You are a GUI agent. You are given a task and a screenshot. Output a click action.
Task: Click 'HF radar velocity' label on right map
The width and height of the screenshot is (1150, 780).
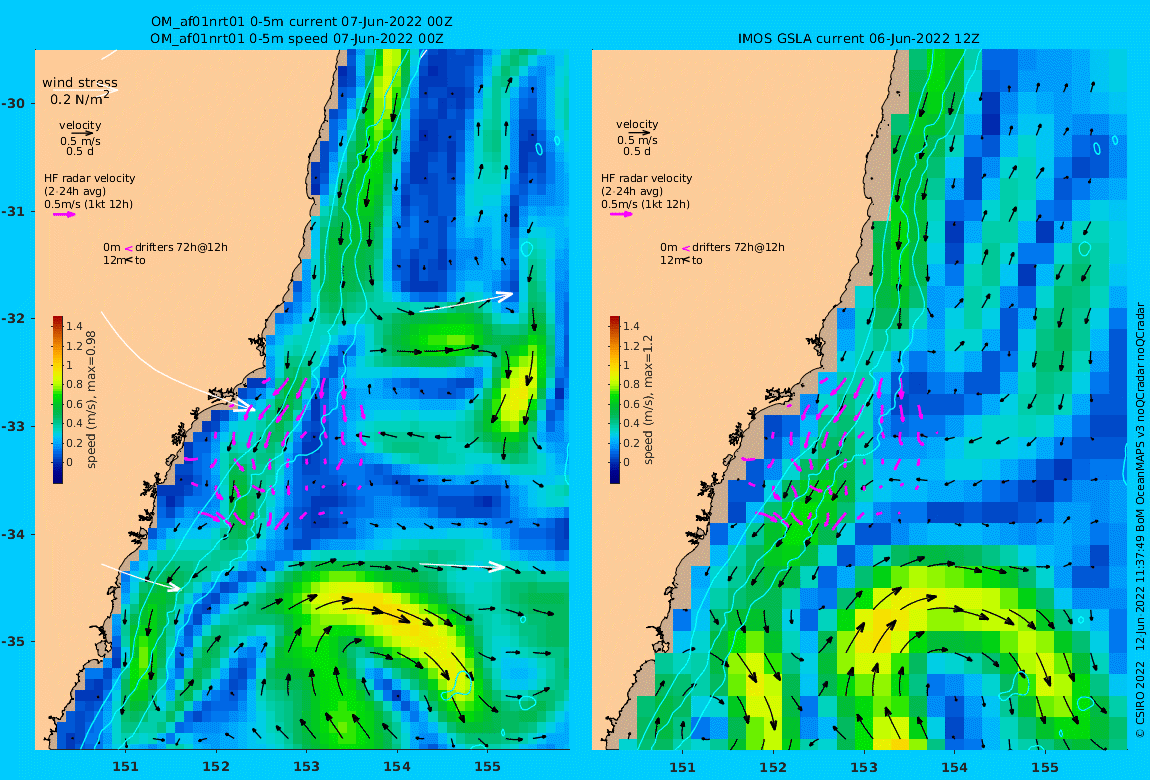[x=647, y=178]
